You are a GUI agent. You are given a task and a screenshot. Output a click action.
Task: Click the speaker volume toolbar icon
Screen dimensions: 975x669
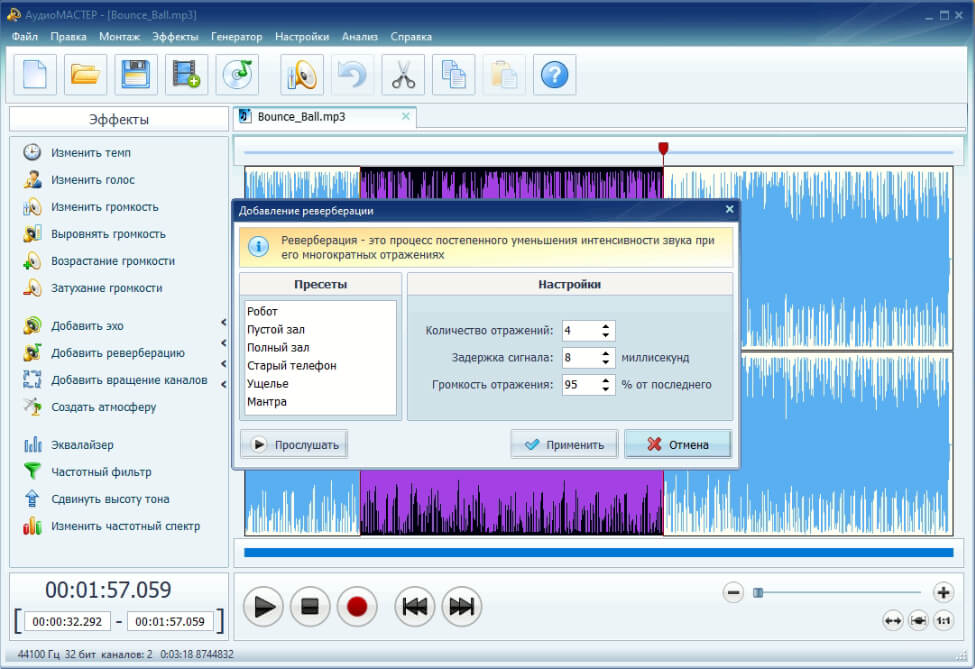pos(302,75)
